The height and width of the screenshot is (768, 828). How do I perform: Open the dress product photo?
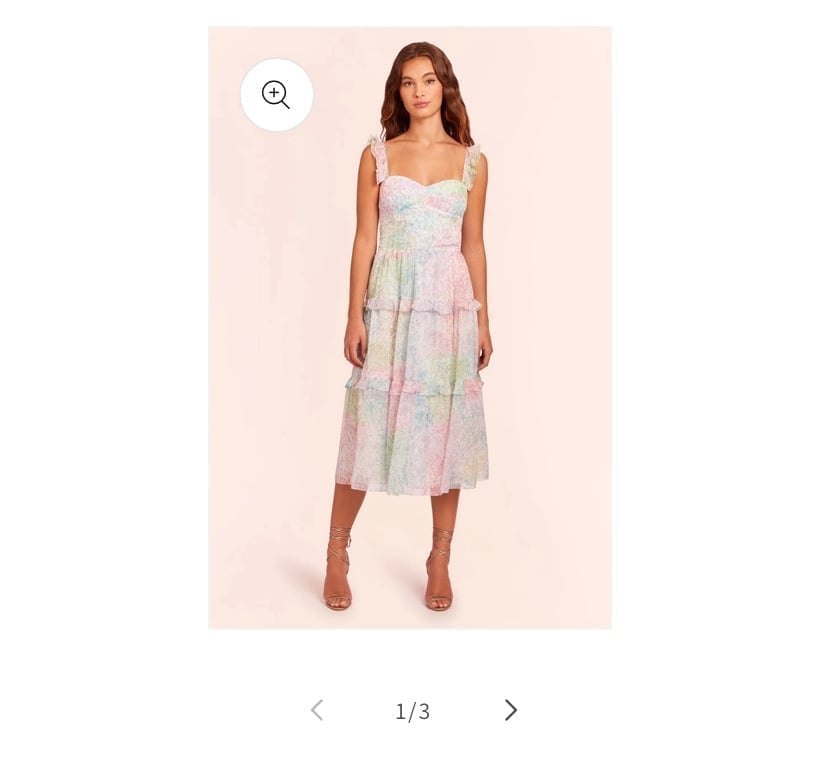(x=410, y=327)
